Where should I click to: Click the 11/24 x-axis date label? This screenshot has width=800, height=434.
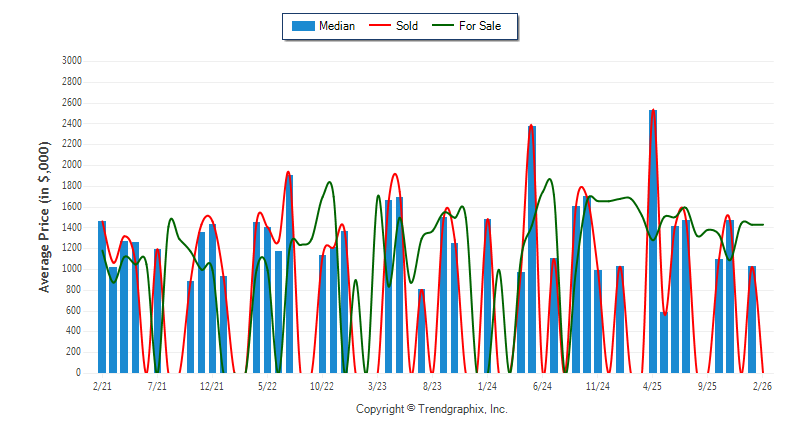click(x=598, y=386)
